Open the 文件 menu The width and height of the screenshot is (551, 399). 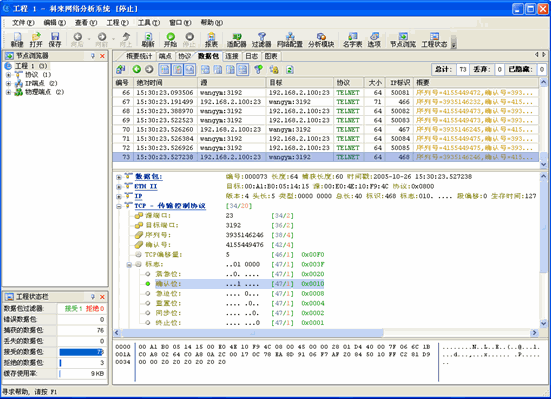point(23,22)
